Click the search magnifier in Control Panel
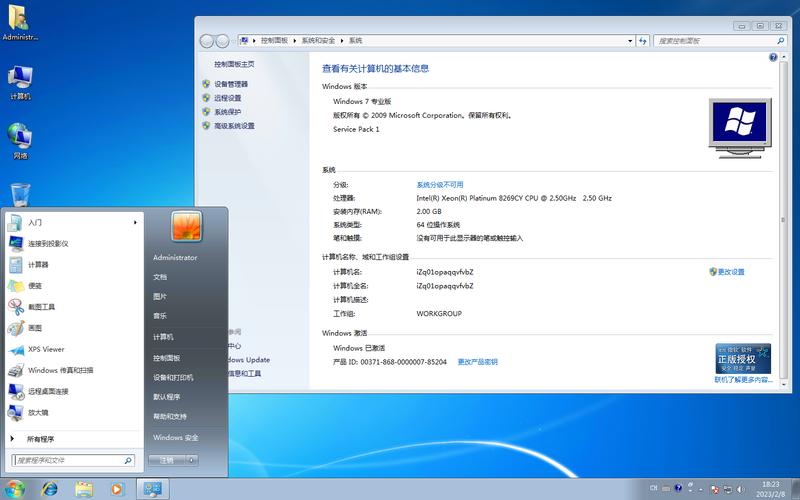The width and height of the screenshot is (800, 500). point(781,41)
